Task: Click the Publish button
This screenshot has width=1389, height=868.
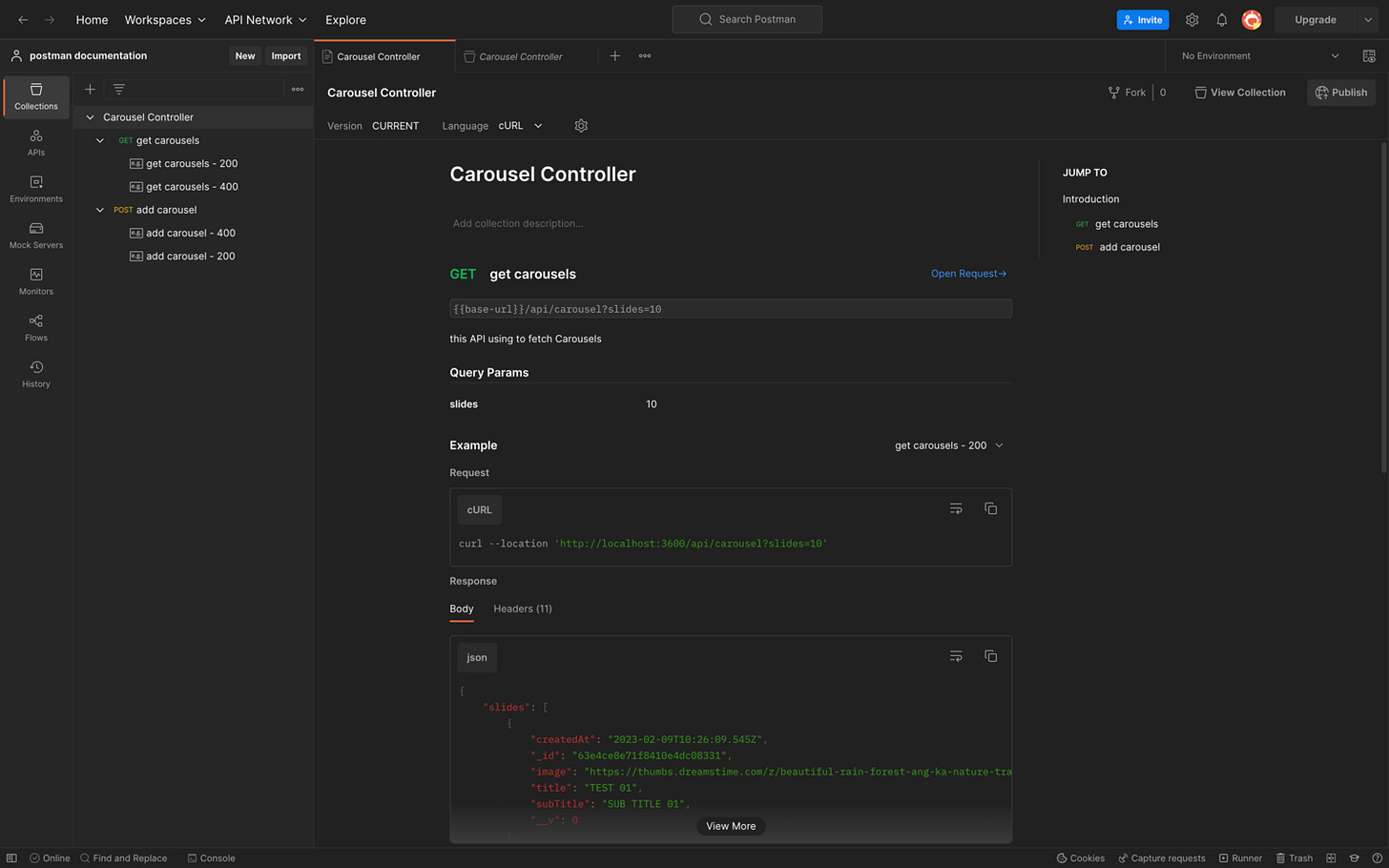Action: click(x=1340, y=93)
